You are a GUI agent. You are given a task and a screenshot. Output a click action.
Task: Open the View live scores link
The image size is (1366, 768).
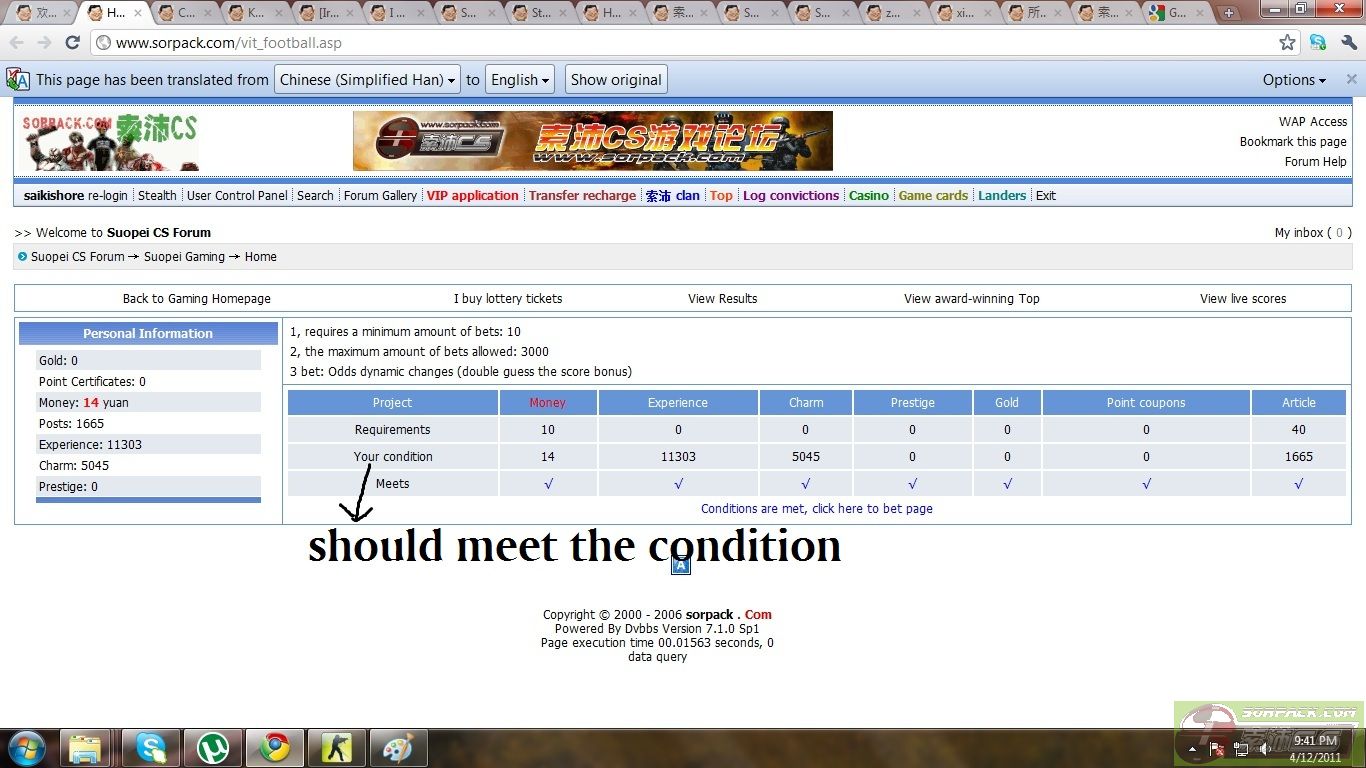point(1242,299)
